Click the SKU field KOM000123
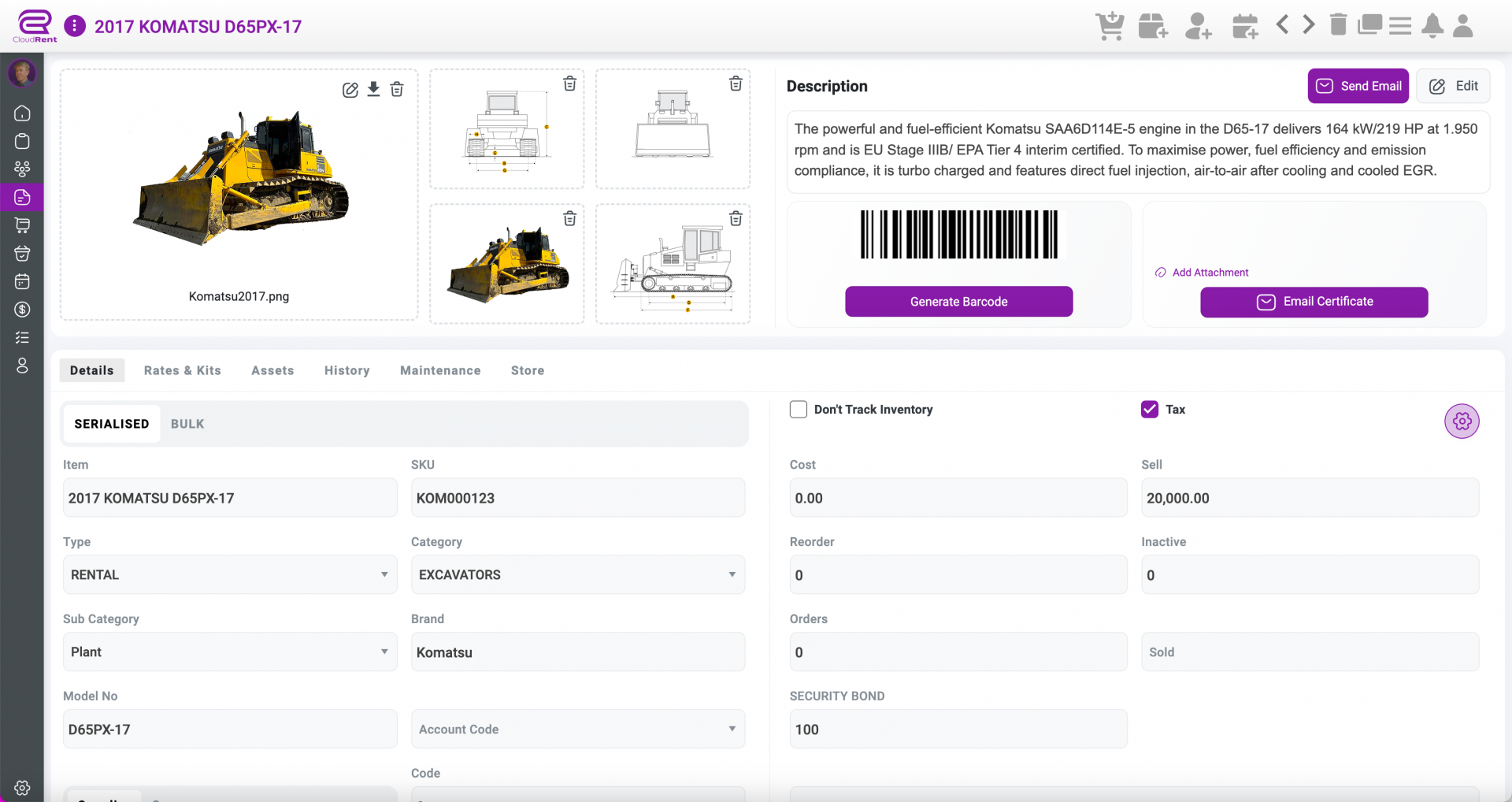Screen dimensions: 1512x802 [x=578, y=498]
